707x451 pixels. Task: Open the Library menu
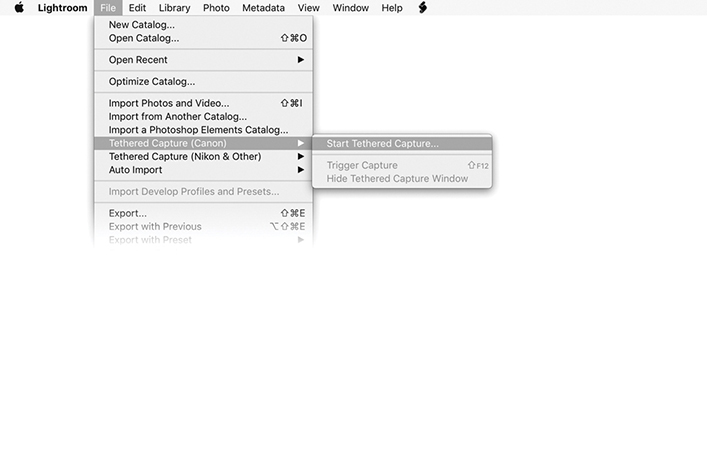tap(174, 8)
